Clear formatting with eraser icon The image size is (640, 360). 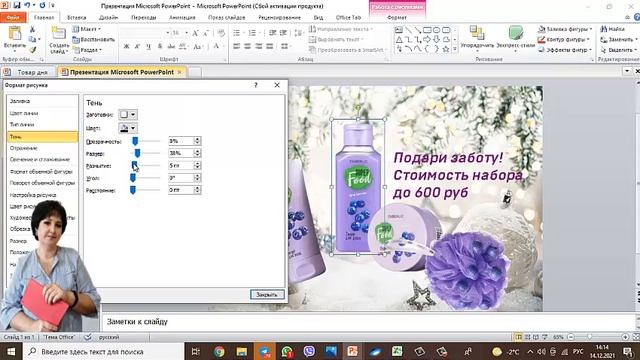point(221,33)
